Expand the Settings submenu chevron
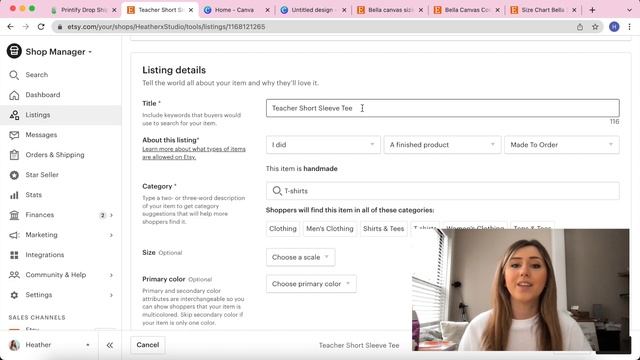This screenshot has width=640, height=360. pyautogui.click(x=111, y=295)
